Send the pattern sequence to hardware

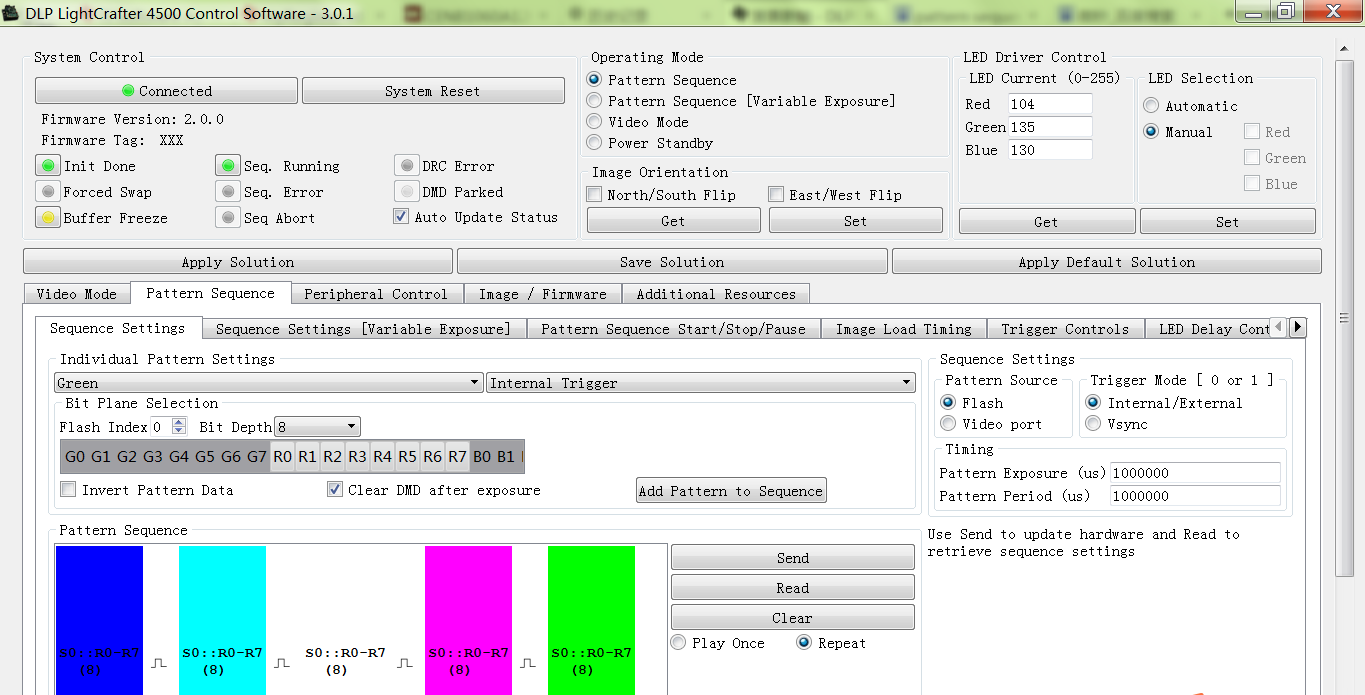(793, 558)
